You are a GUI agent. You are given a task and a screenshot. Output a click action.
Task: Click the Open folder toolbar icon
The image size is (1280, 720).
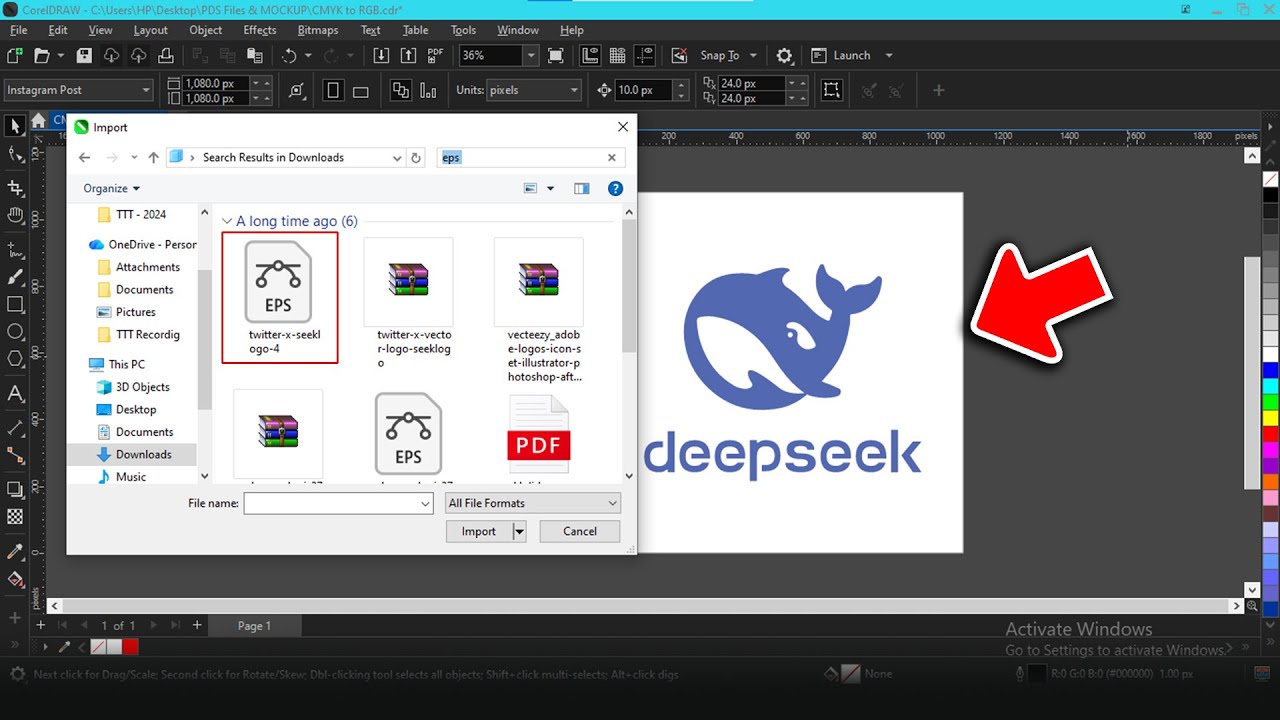(x=42, y=56)
